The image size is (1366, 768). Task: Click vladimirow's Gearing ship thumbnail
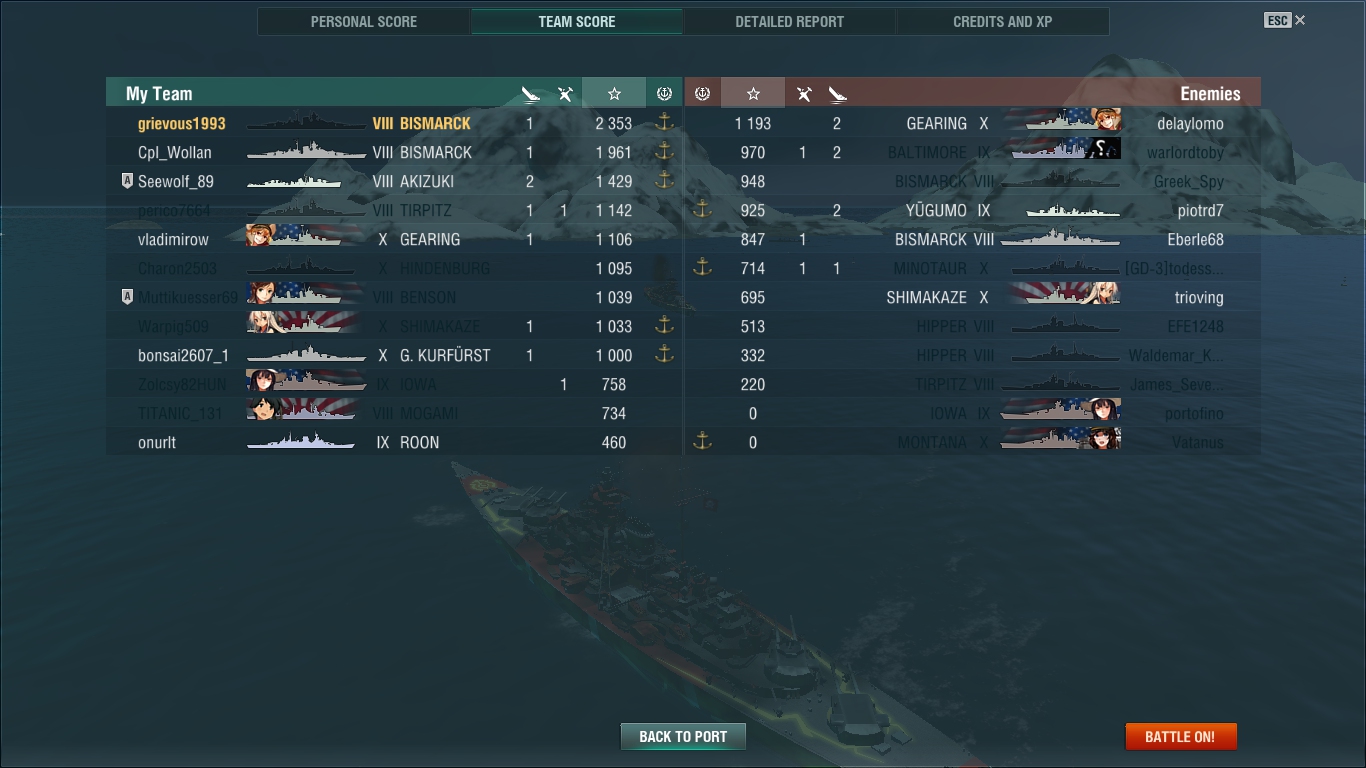click(305, 239)
